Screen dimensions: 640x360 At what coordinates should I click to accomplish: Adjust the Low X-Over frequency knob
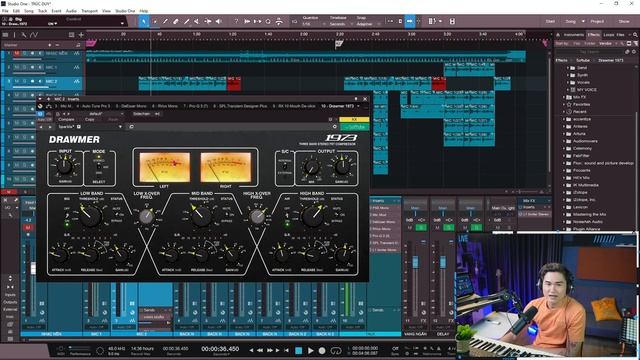coord(146,216)
